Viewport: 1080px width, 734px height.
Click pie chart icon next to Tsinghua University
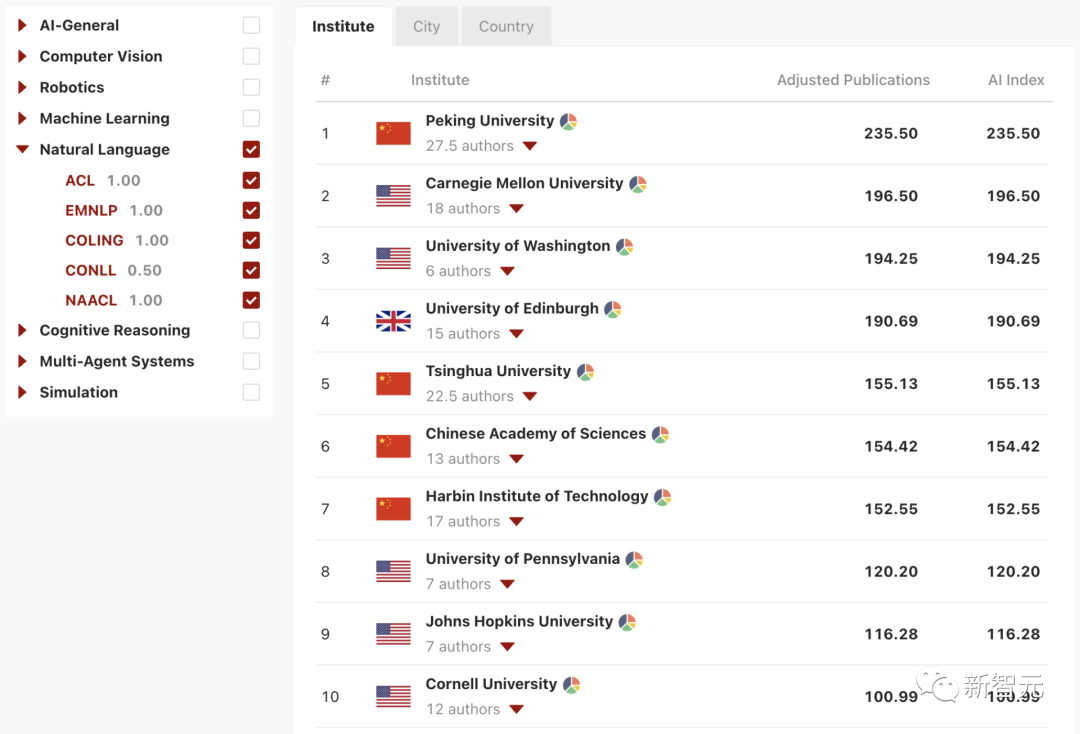[586, 372]
